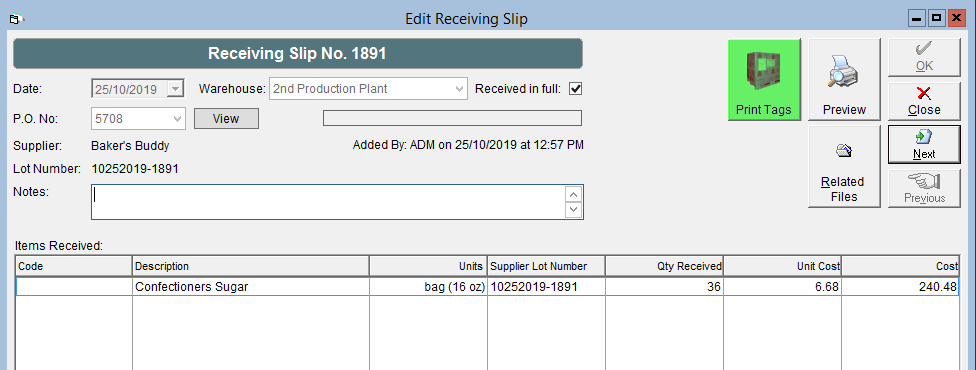The height and width of the screenshot is (370, 976).
Task: Click the red X Close button
Action: pyautogui.click(x=924, y=101)
